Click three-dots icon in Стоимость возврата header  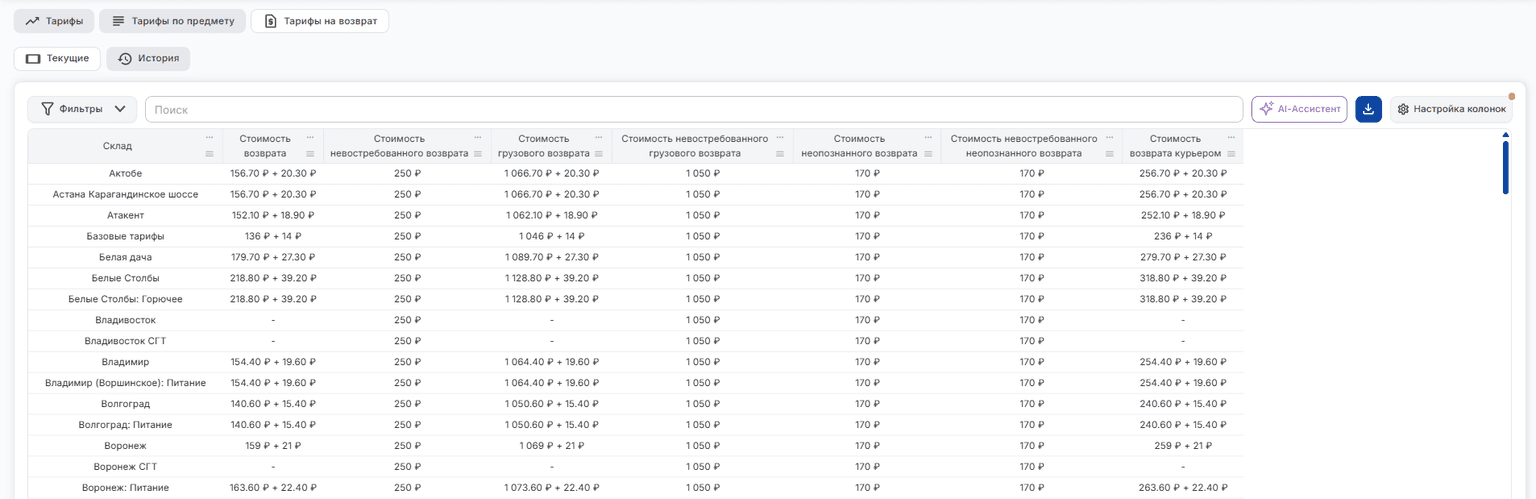(x=310, y=138)
